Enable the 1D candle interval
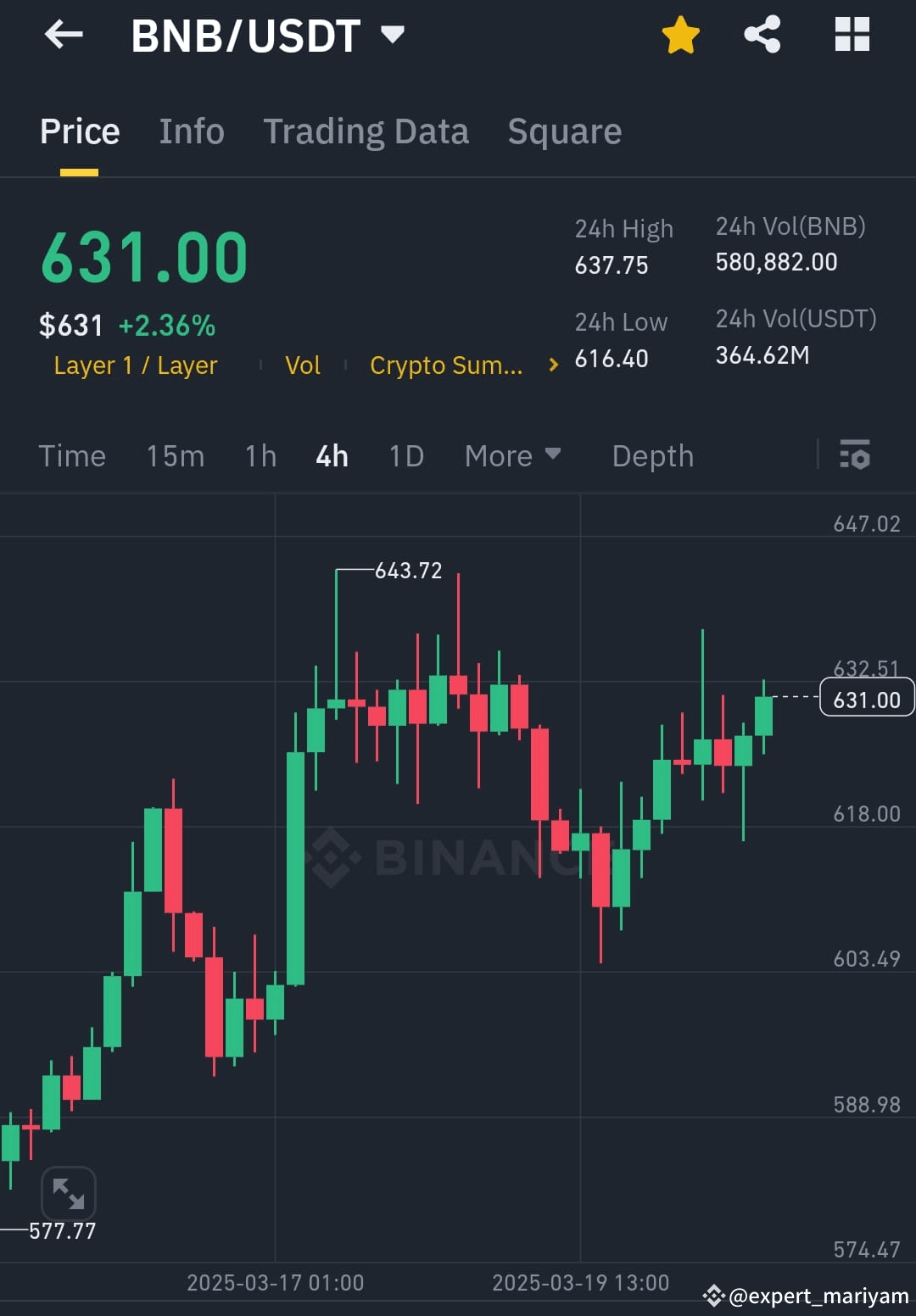The image size is (916, 1316). (405, 455)
